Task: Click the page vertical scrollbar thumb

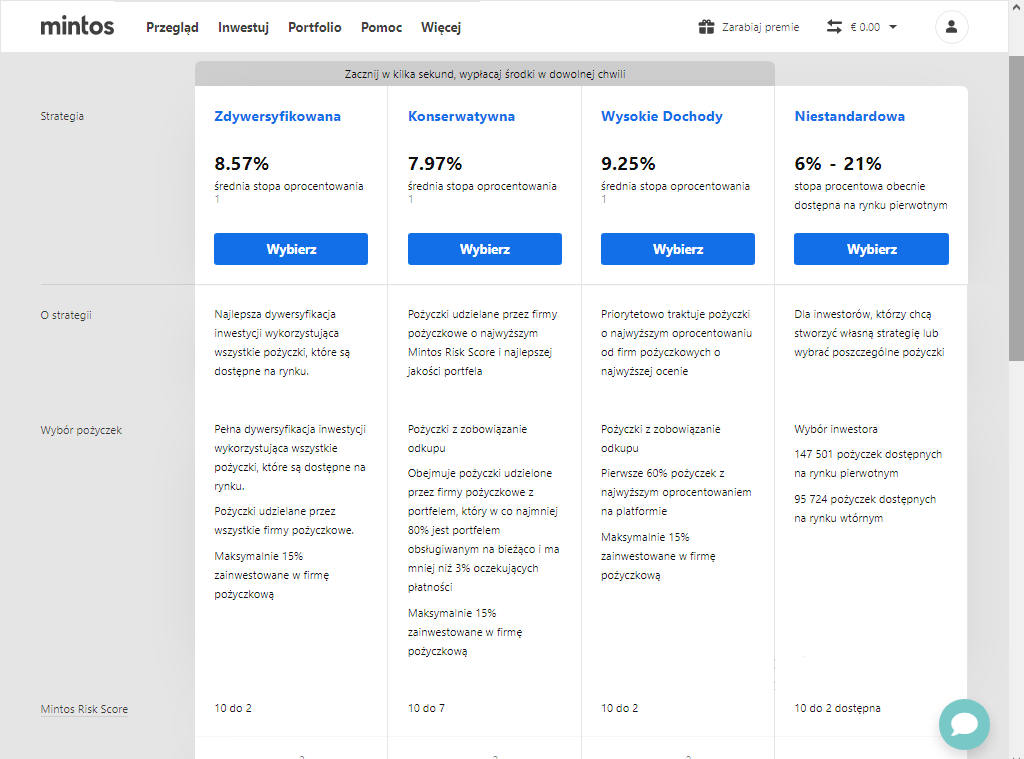Action: click(1016, 208)
